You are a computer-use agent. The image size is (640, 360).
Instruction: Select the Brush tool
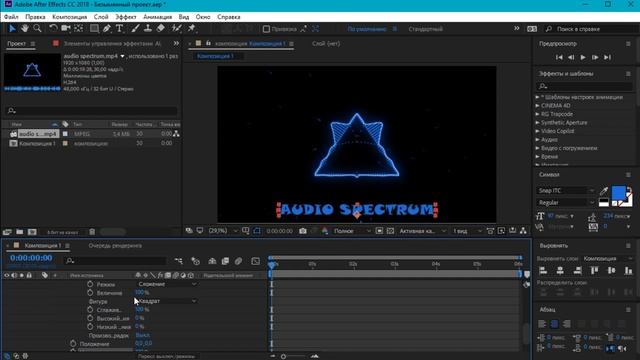pos(136,29)
